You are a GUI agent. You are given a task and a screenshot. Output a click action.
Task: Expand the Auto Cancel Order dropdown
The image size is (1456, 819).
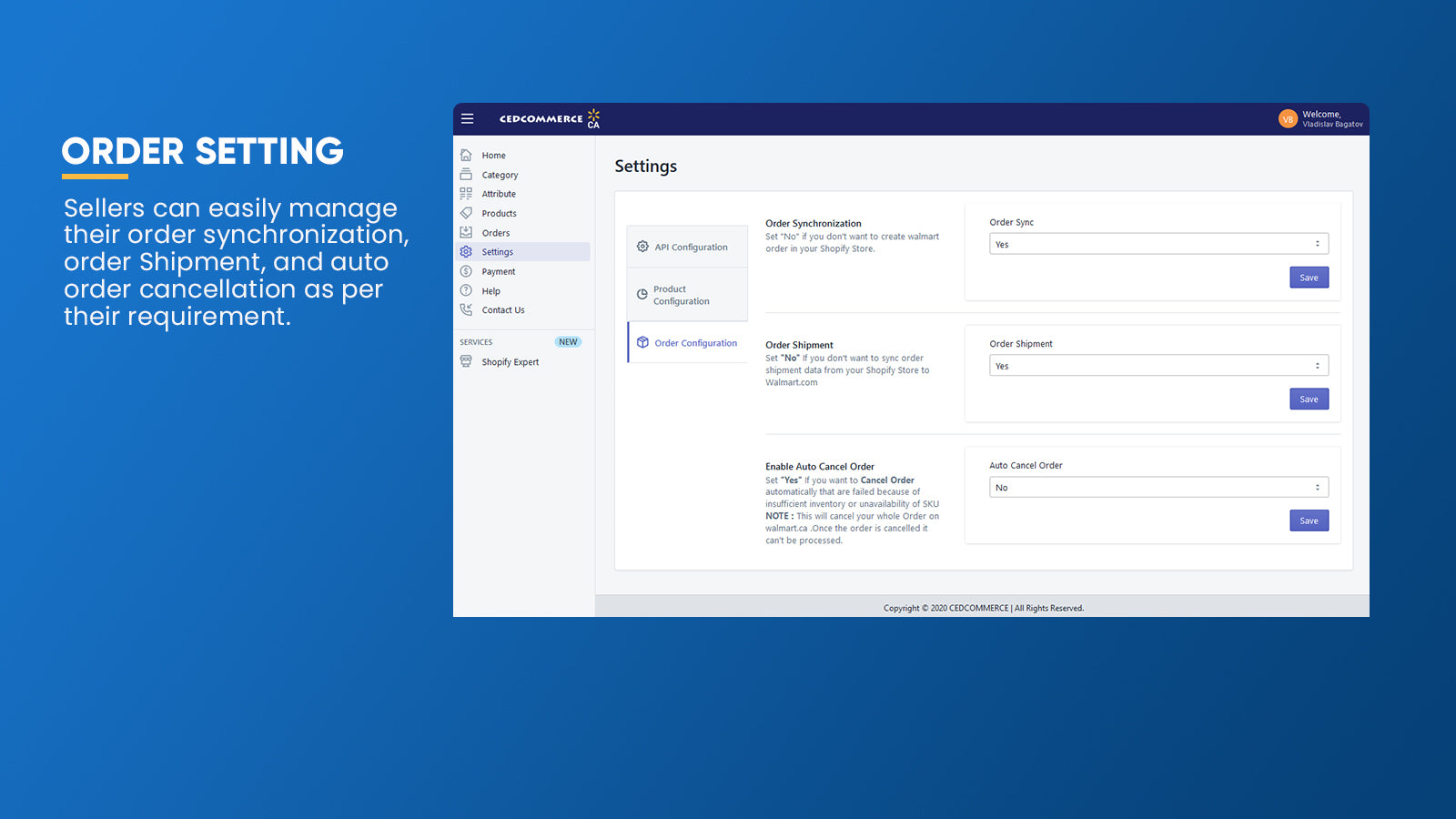(1158, 488)
